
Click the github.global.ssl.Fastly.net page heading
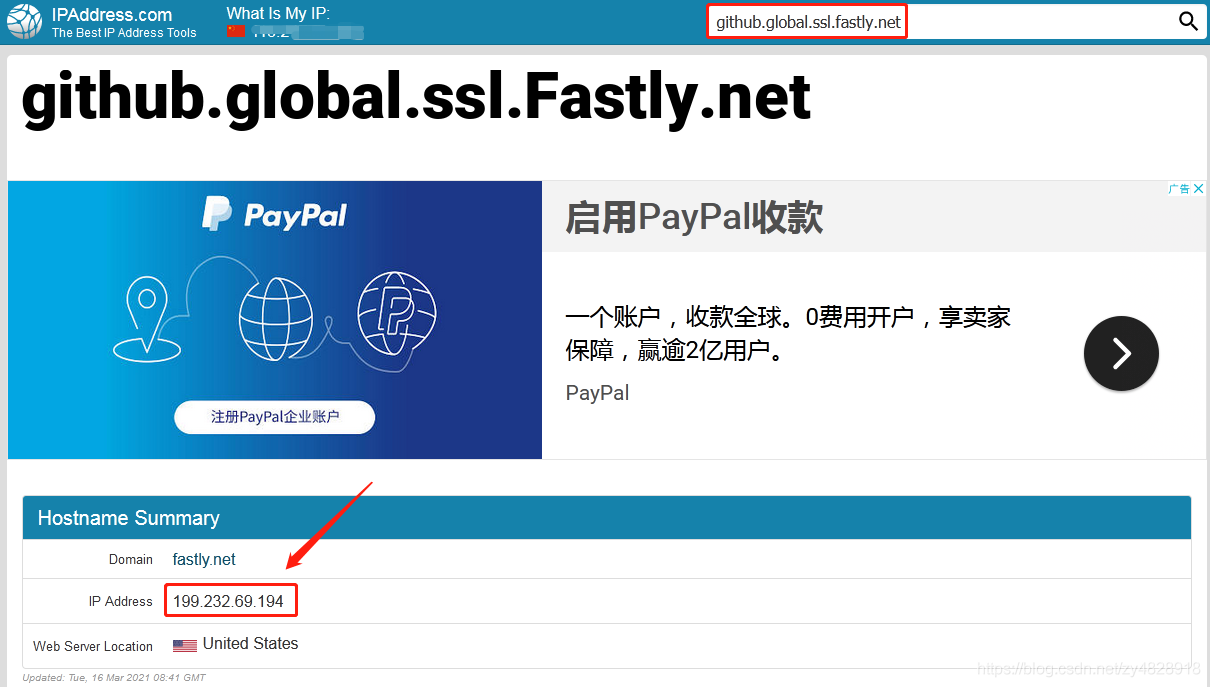[416, 97]
